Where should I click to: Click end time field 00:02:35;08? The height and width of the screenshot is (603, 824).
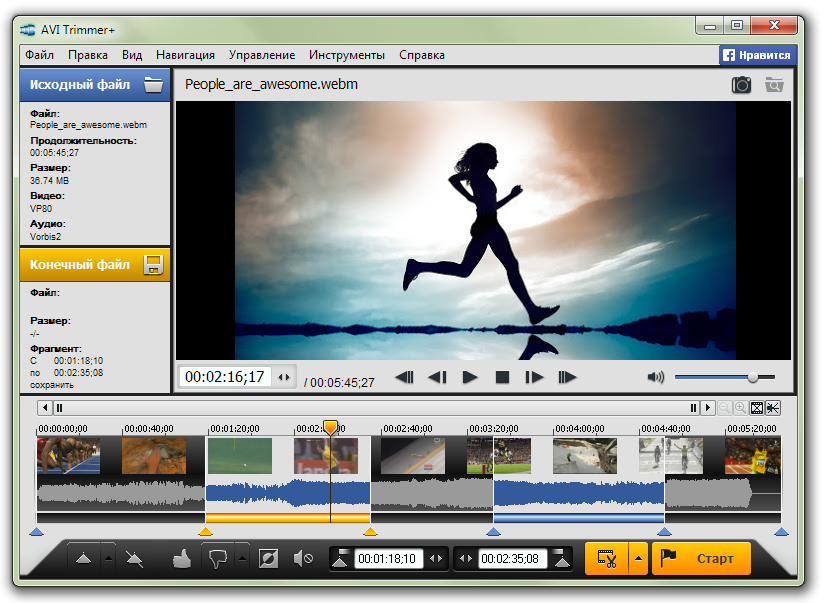click(x=511, y=558)
